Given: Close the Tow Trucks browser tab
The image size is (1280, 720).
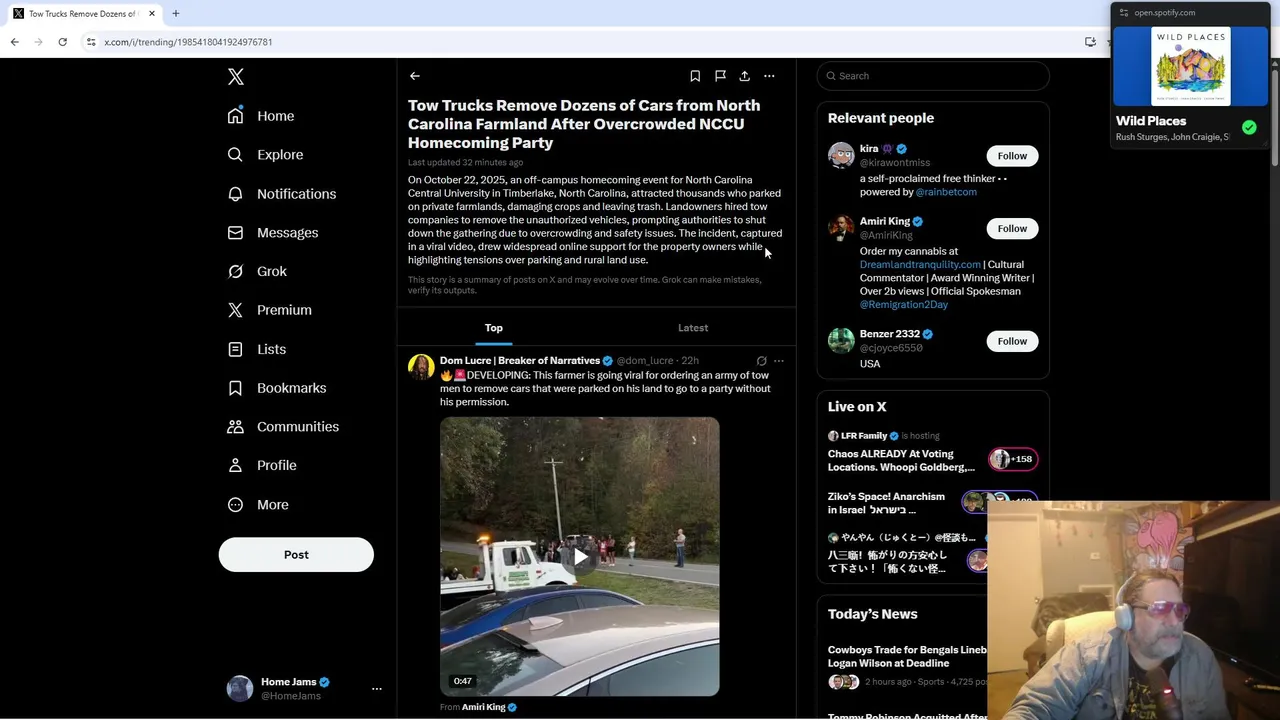Looking at the screenshot, I should pyautogui.click(x=152, y=13).
